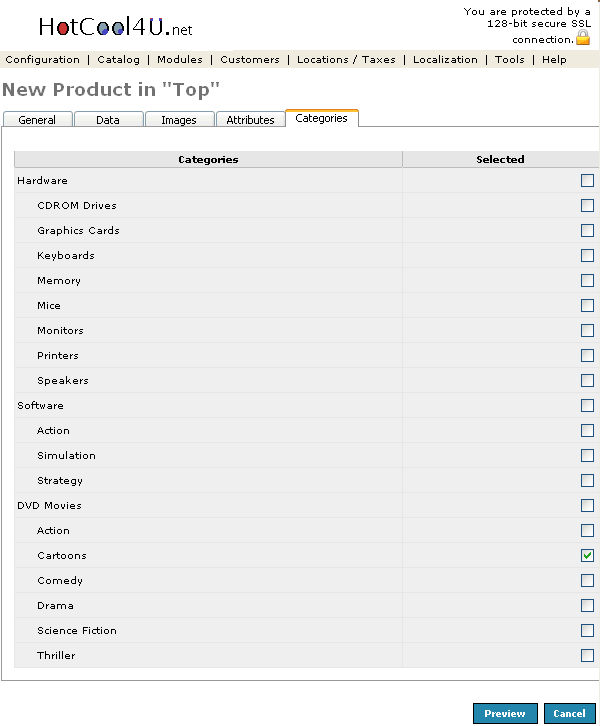Open the Configuration menu
The image size is (600, 726).
click(x=42, y=60)
